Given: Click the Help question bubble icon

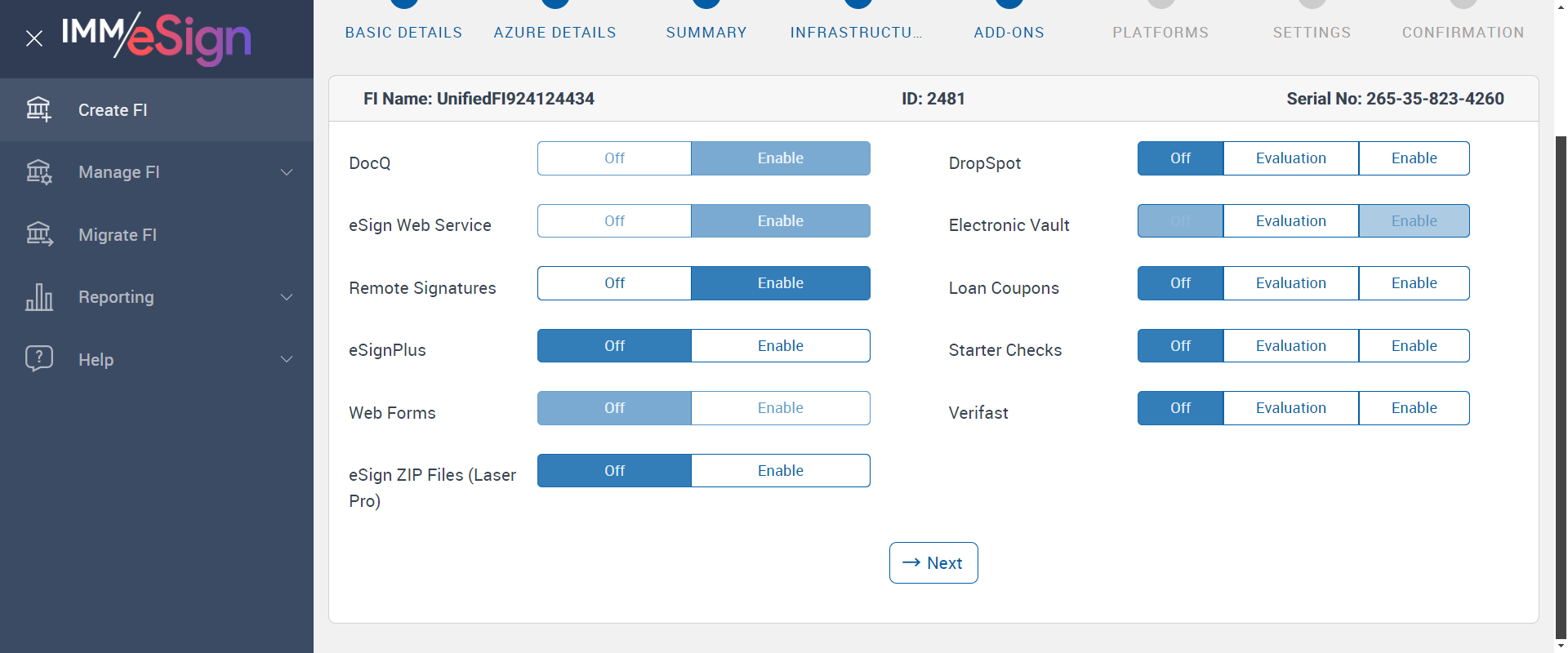Looking at the screenshot, I should coord(38,359).
